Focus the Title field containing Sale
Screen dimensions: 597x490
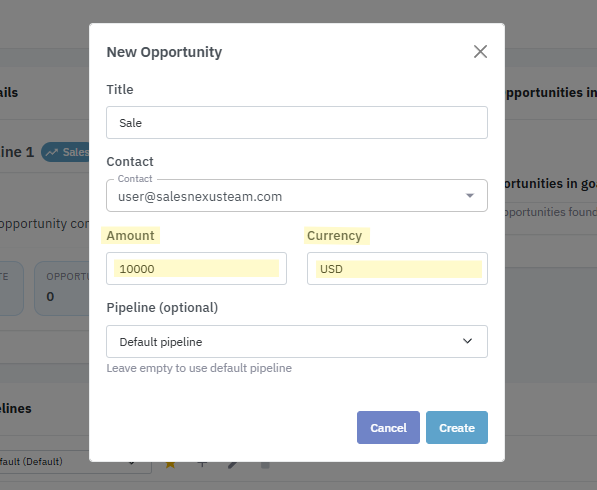click(297, 123)
